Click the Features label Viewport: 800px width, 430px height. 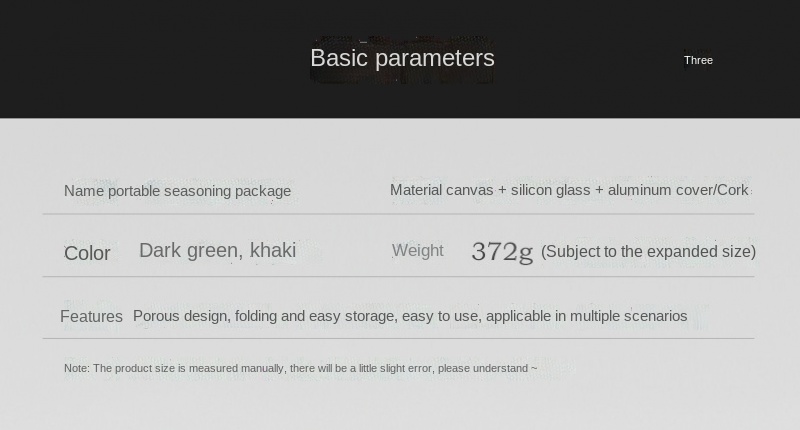pyautogui.click(x=91, y=317)
